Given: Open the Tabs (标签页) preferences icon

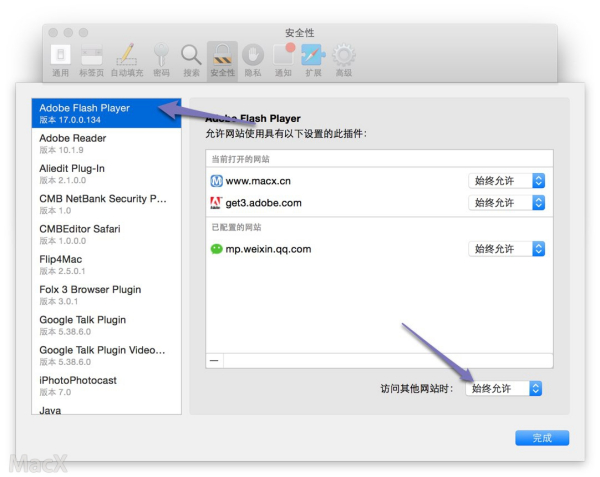Looking at the screenshot, I should tap(91, 60).
